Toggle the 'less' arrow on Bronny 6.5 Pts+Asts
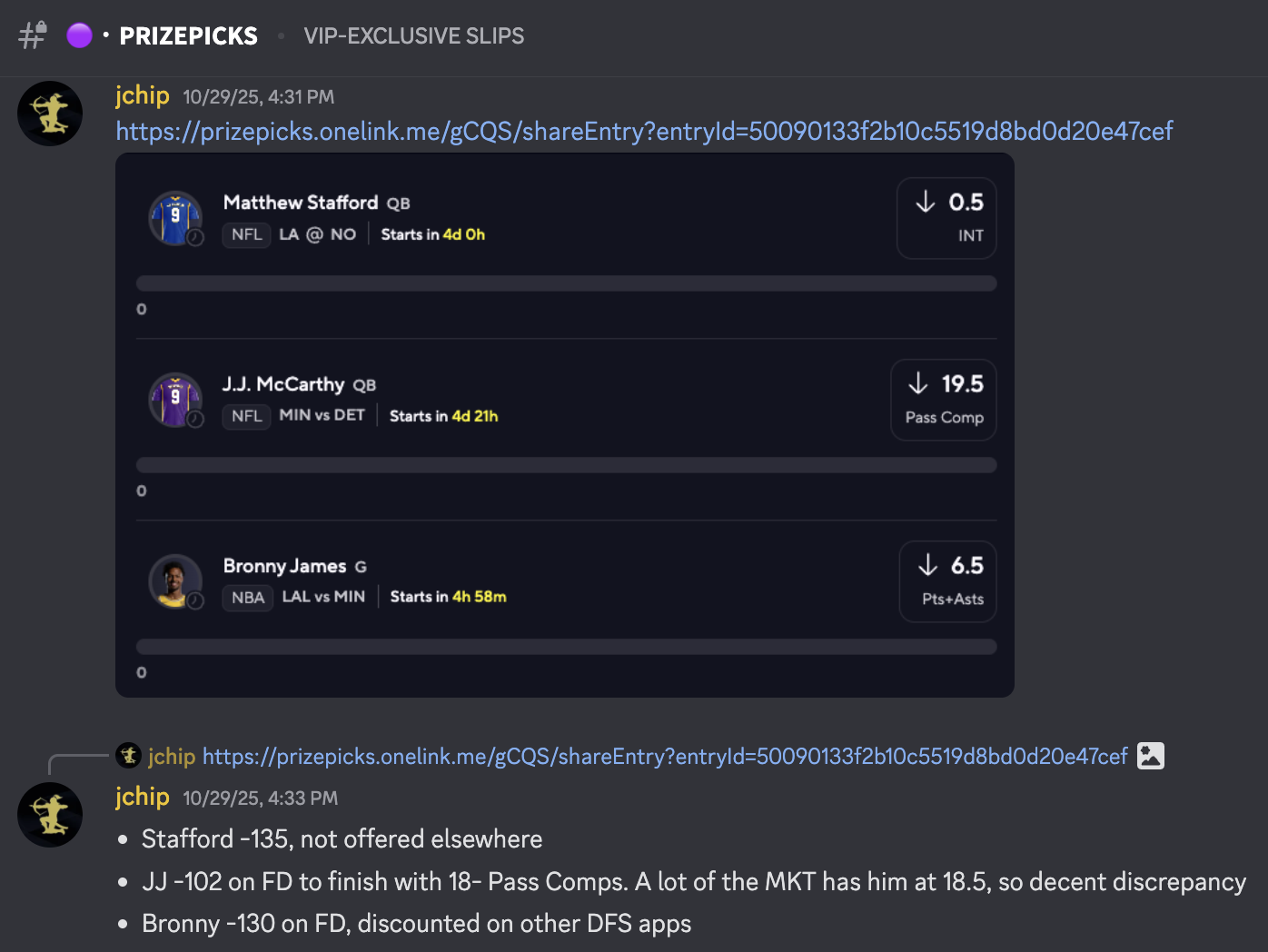 pos(926,566)
